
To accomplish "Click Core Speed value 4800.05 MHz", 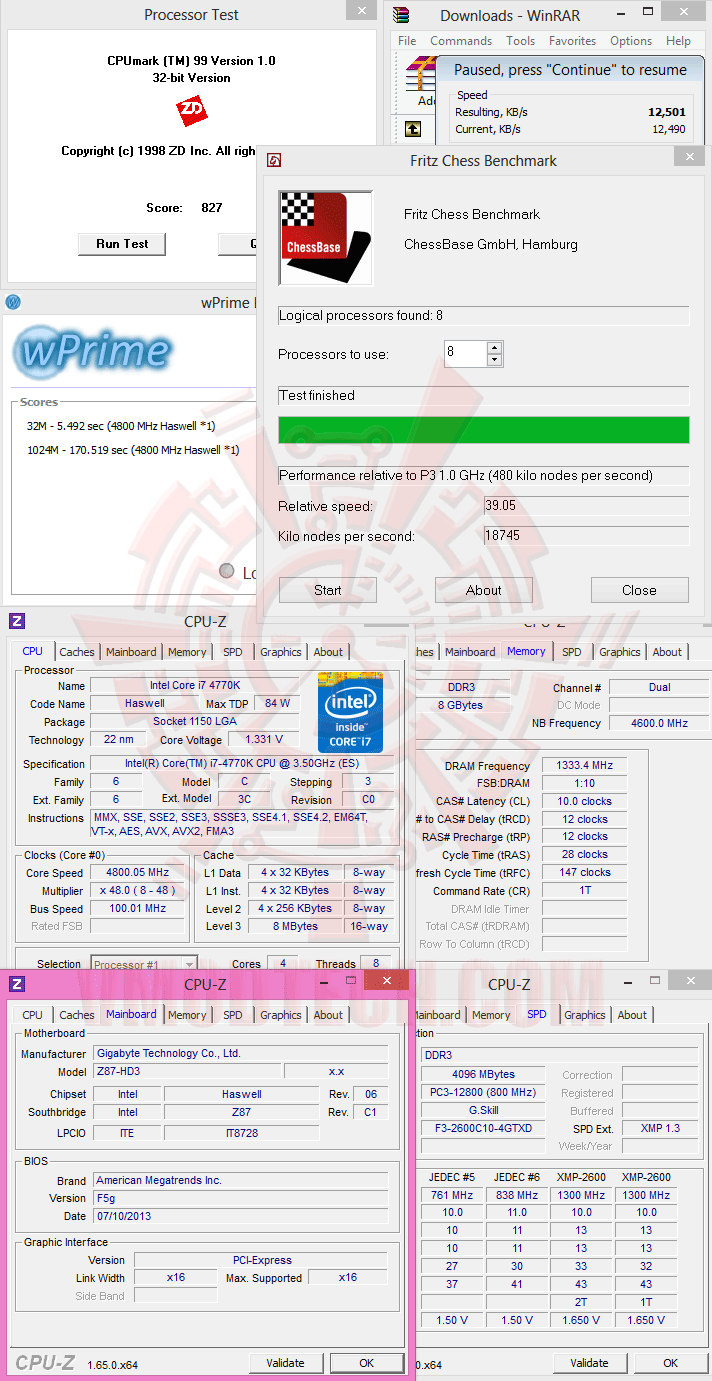I will pos(137,873).
